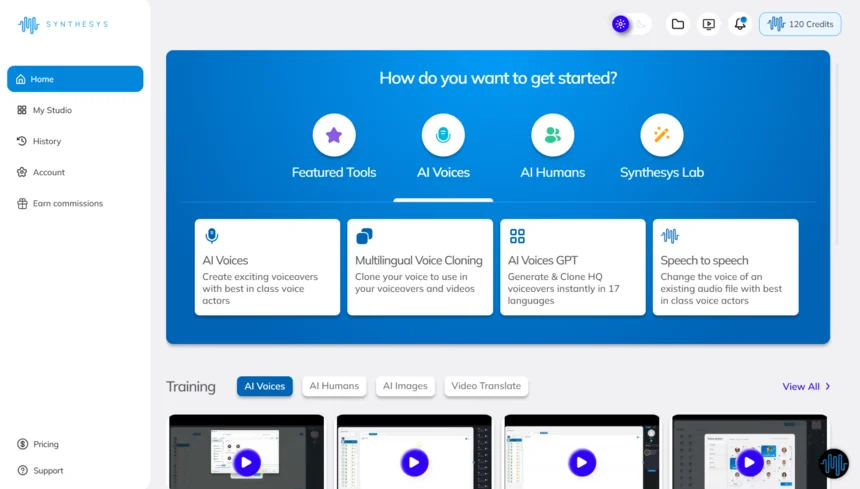Click the Voice Cloning copy icon
The height and width of the screenshot is (489, 860).
pyautogui.click(x=364, y=236)
